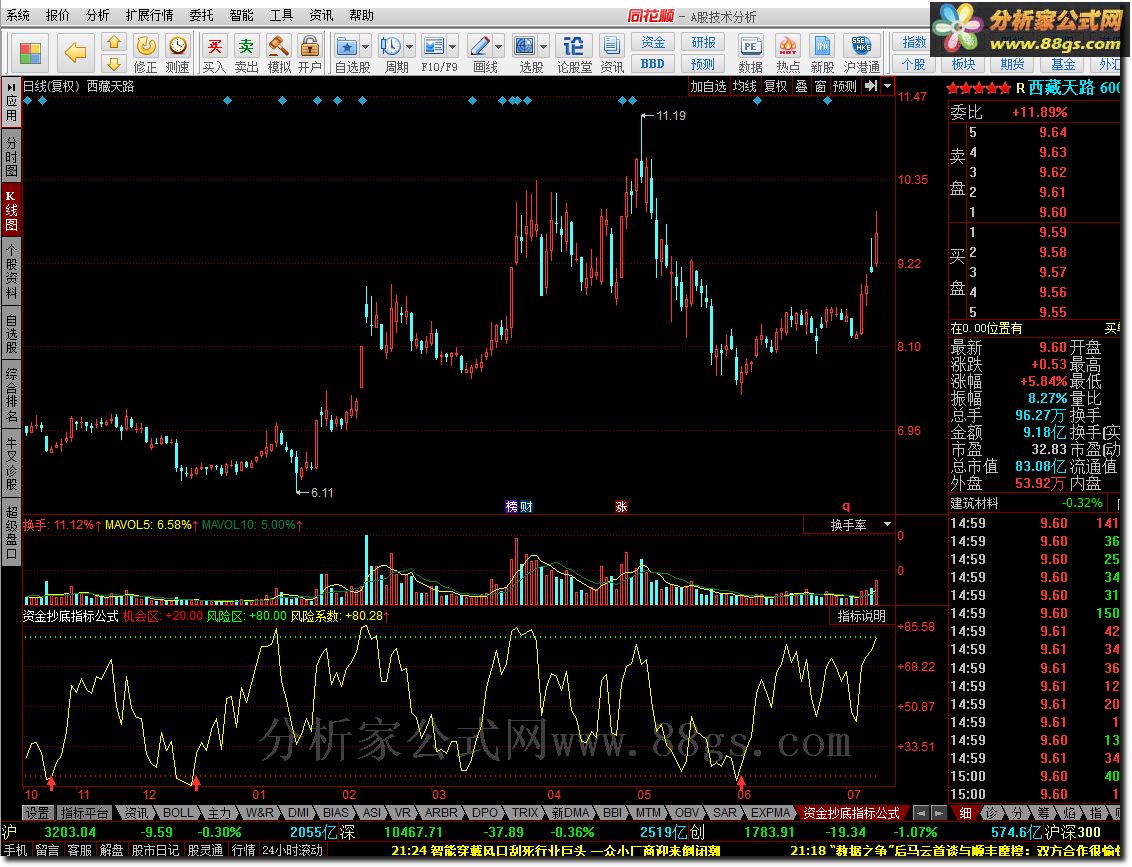Toggle the 窗 window option
Viewport: 1132px width, 867px height.
[821, 86]
